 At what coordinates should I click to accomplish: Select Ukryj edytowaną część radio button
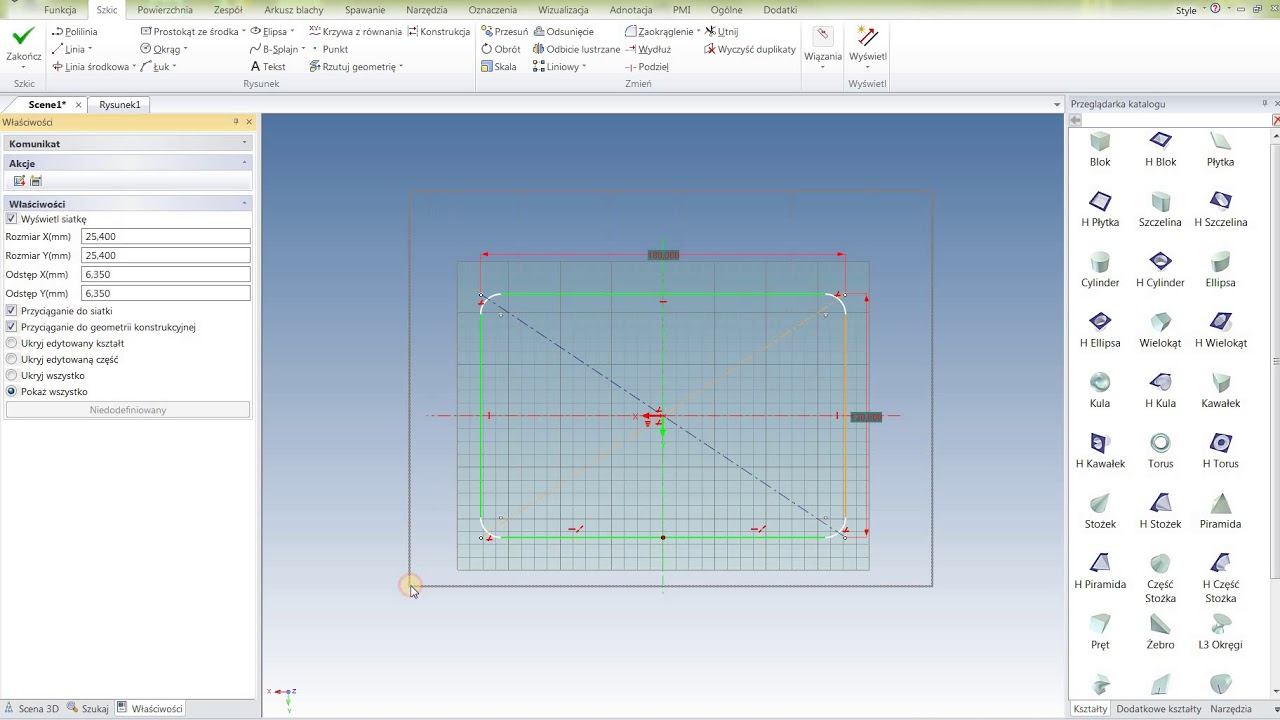pos(12,359)
